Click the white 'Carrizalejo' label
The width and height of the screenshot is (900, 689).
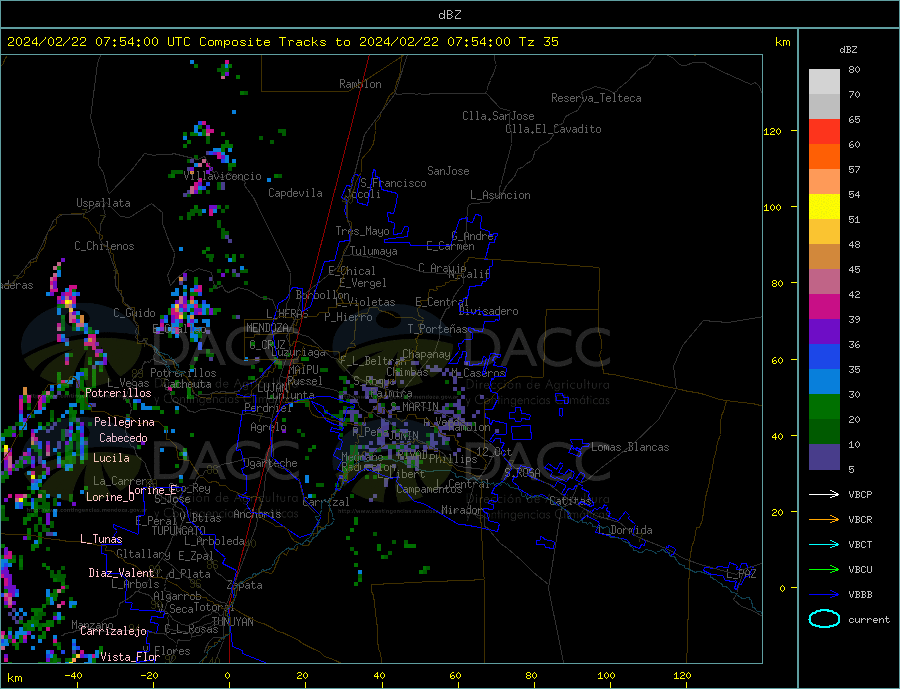pyautogui.click(x=113, y=632)
